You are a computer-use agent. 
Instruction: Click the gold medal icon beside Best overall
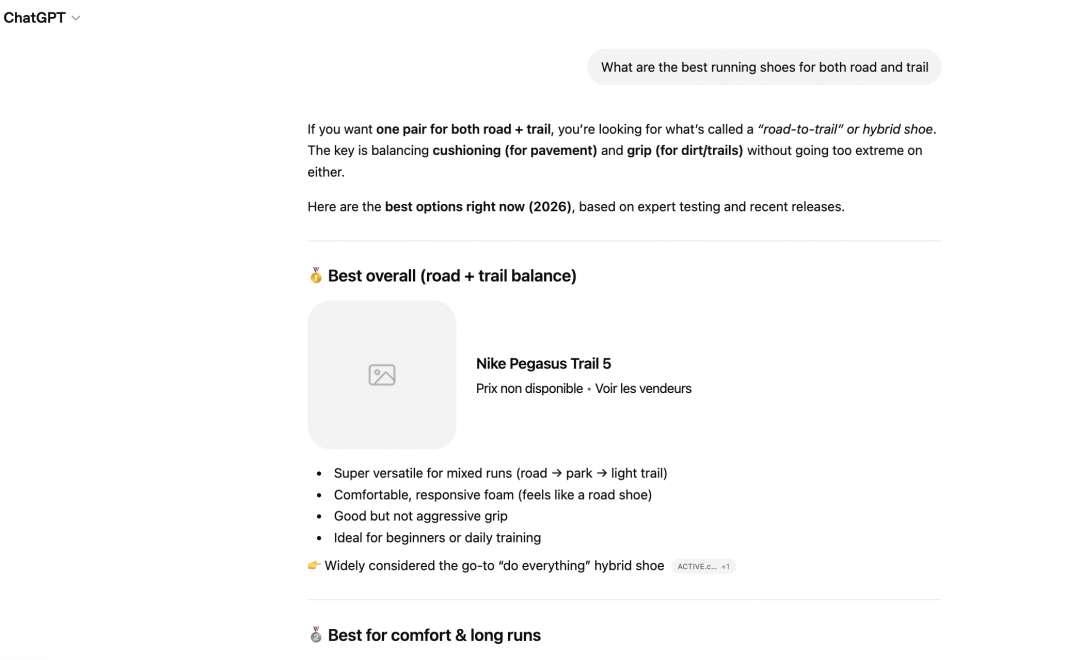tap(316, 276)
